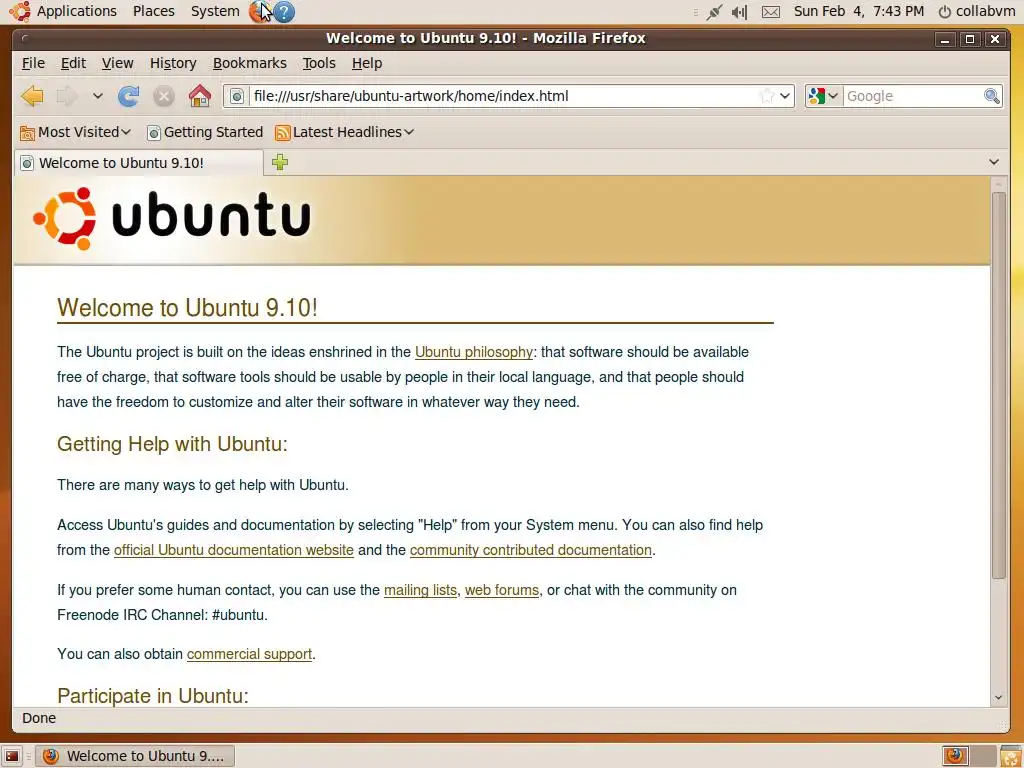Open the Most Visited bookmarks folder
This screenshot has width=1024, height=768.
[76, 132]
